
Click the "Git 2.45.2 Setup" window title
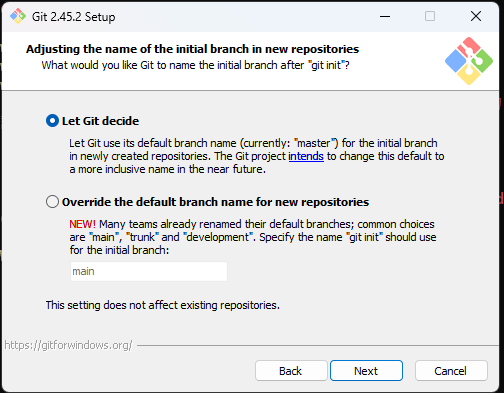tap(74, 16)
